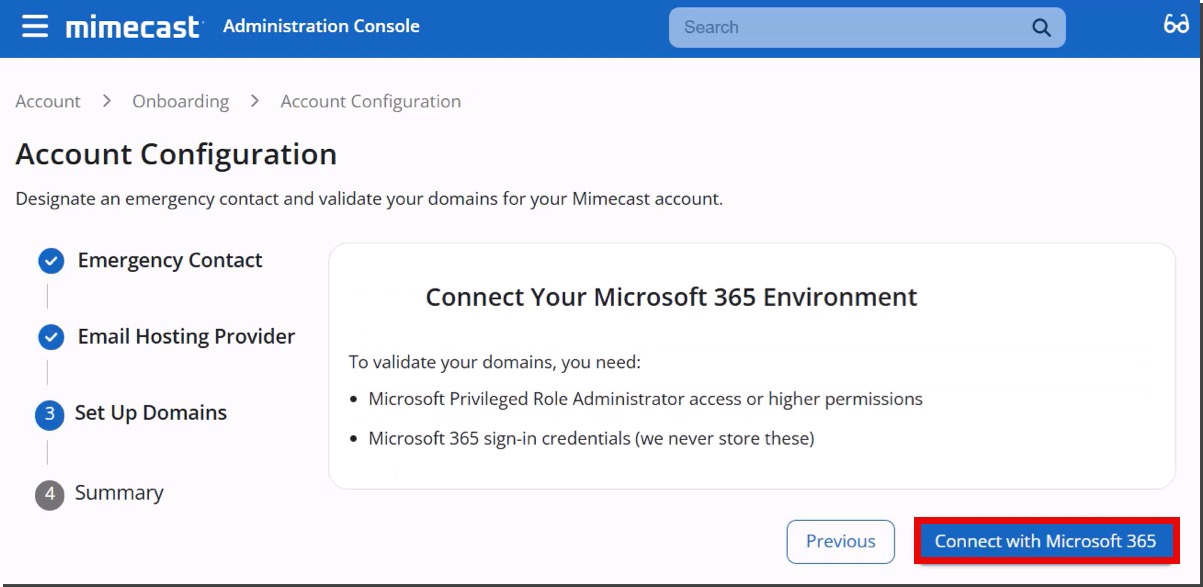Click Connect with Microsoft 365

point(1046,540)
